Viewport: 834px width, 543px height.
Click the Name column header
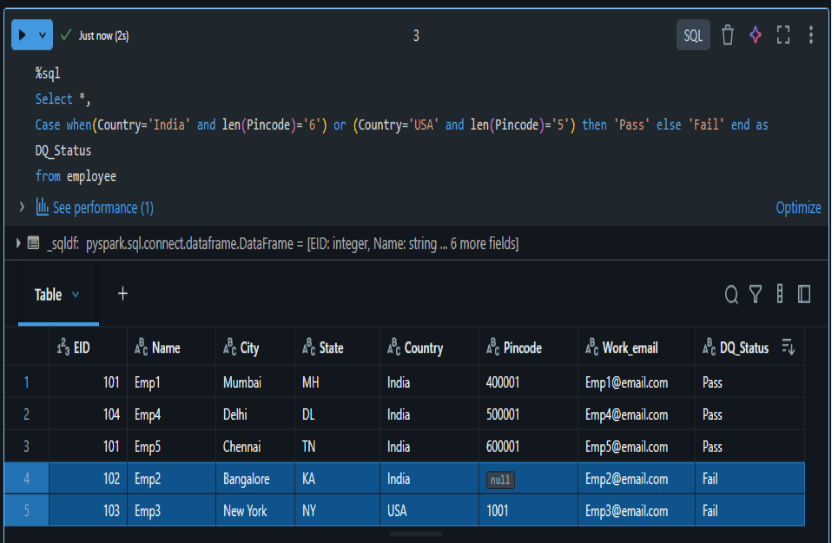click(172, 348)
